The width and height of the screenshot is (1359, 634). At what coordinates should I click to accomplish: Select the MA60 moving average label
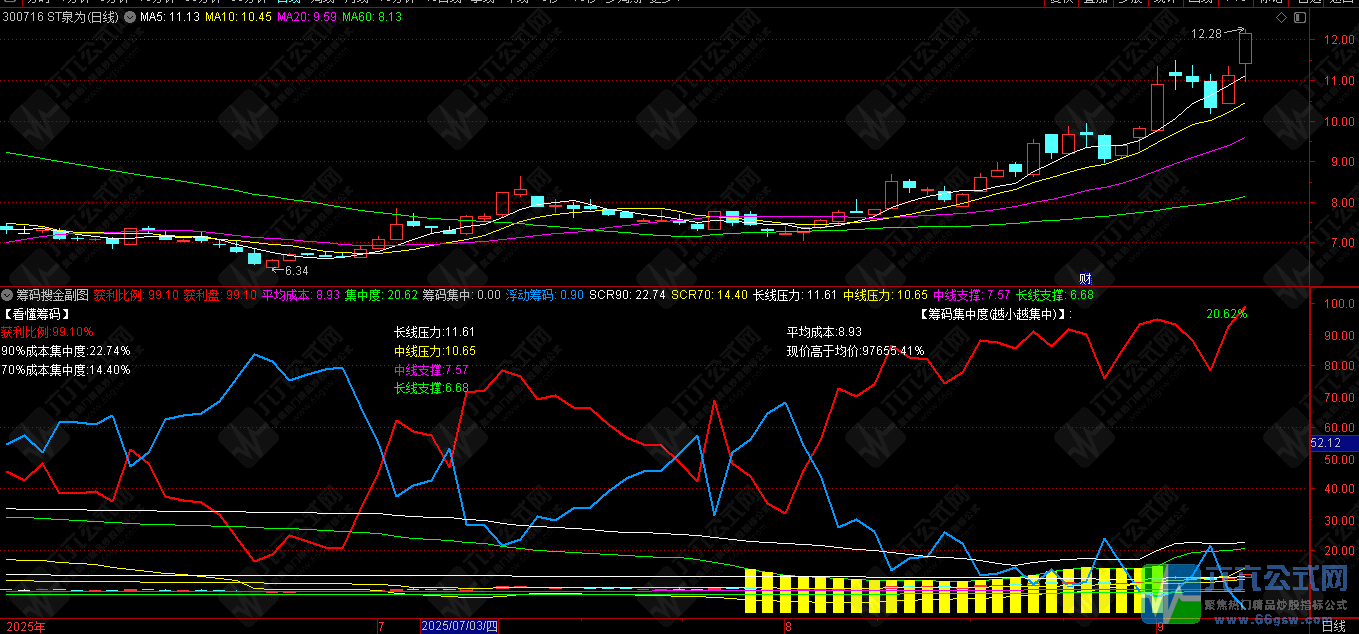pyautogui.click(x=372, y=17)
